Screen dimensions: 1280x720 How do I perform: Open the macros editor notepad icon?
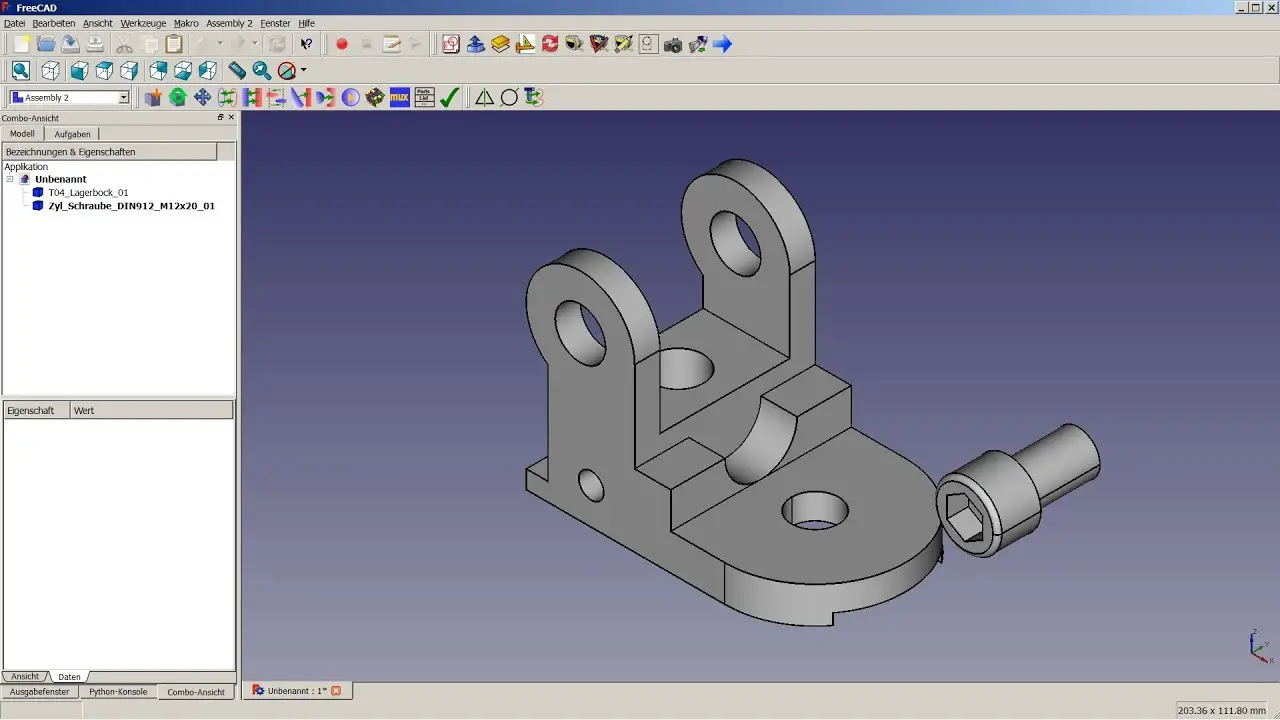[391, 44]
